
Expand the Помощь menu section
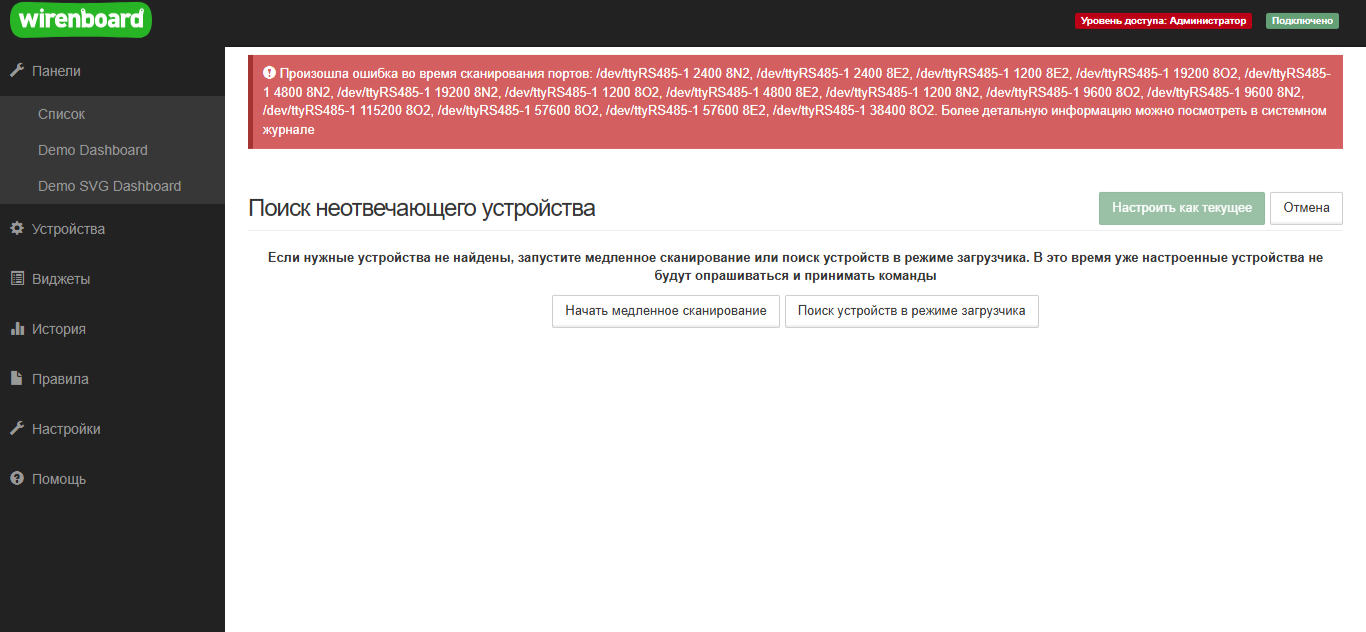pos(59,479)
